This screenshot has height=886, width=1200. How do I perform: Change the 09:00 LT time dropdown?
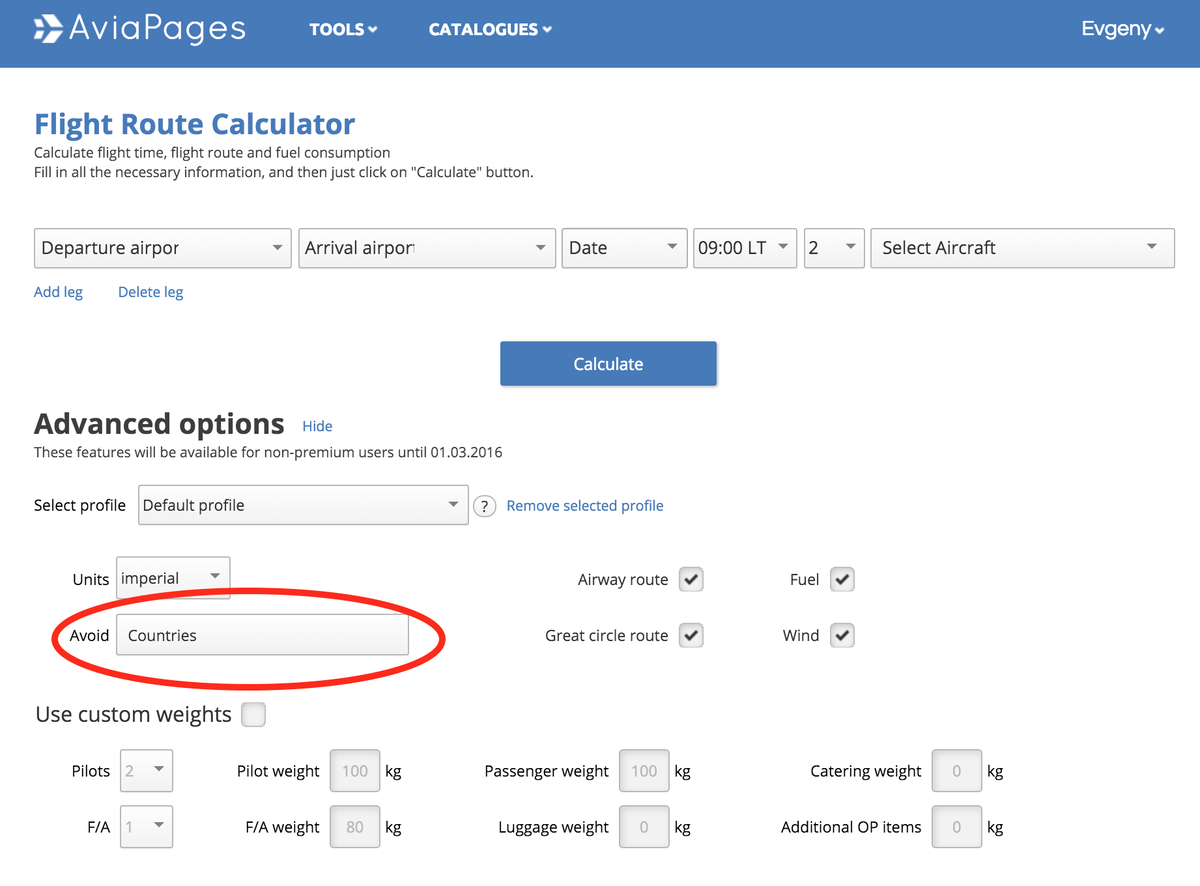click(745, 248)
